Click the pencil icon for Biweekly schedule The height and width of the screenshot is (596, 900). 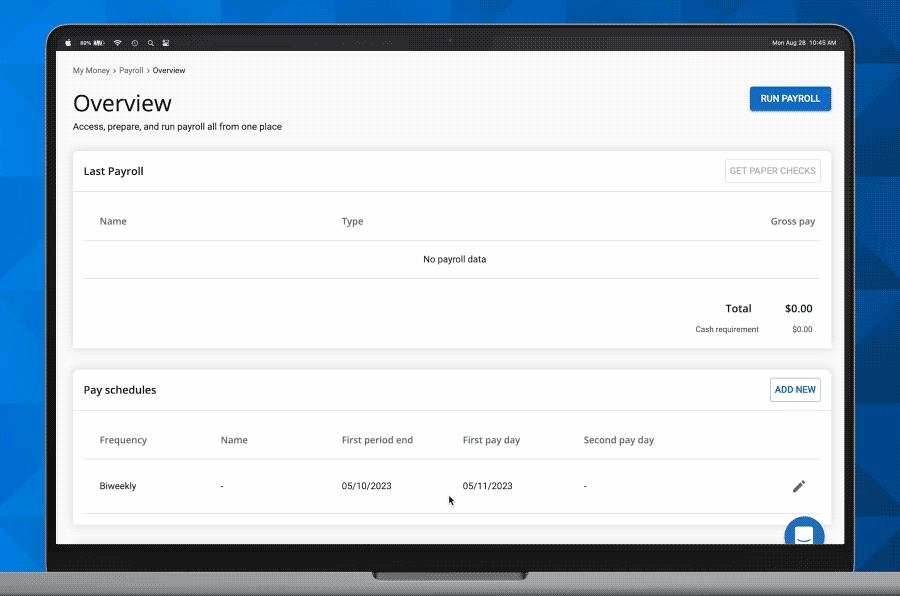coord(798,486)
